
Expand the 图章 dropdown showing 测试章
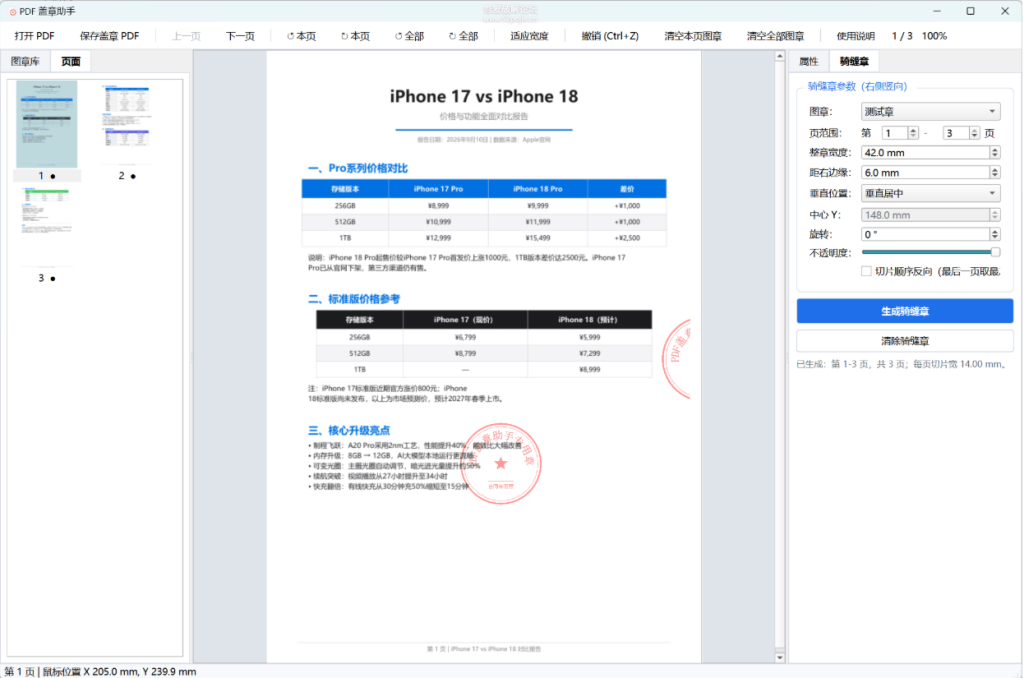[x=931, y=112]
